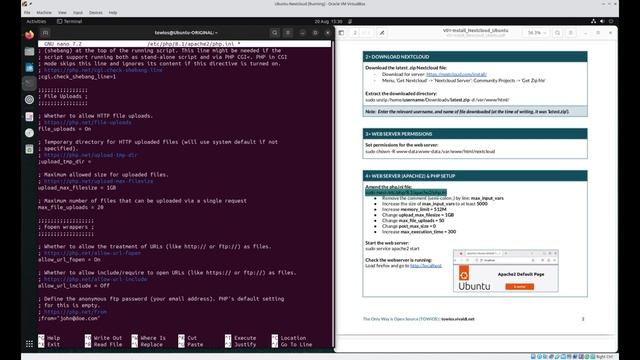Follow the http://localhost link in the document
The image size is (640, 360).
click(426, 266)
